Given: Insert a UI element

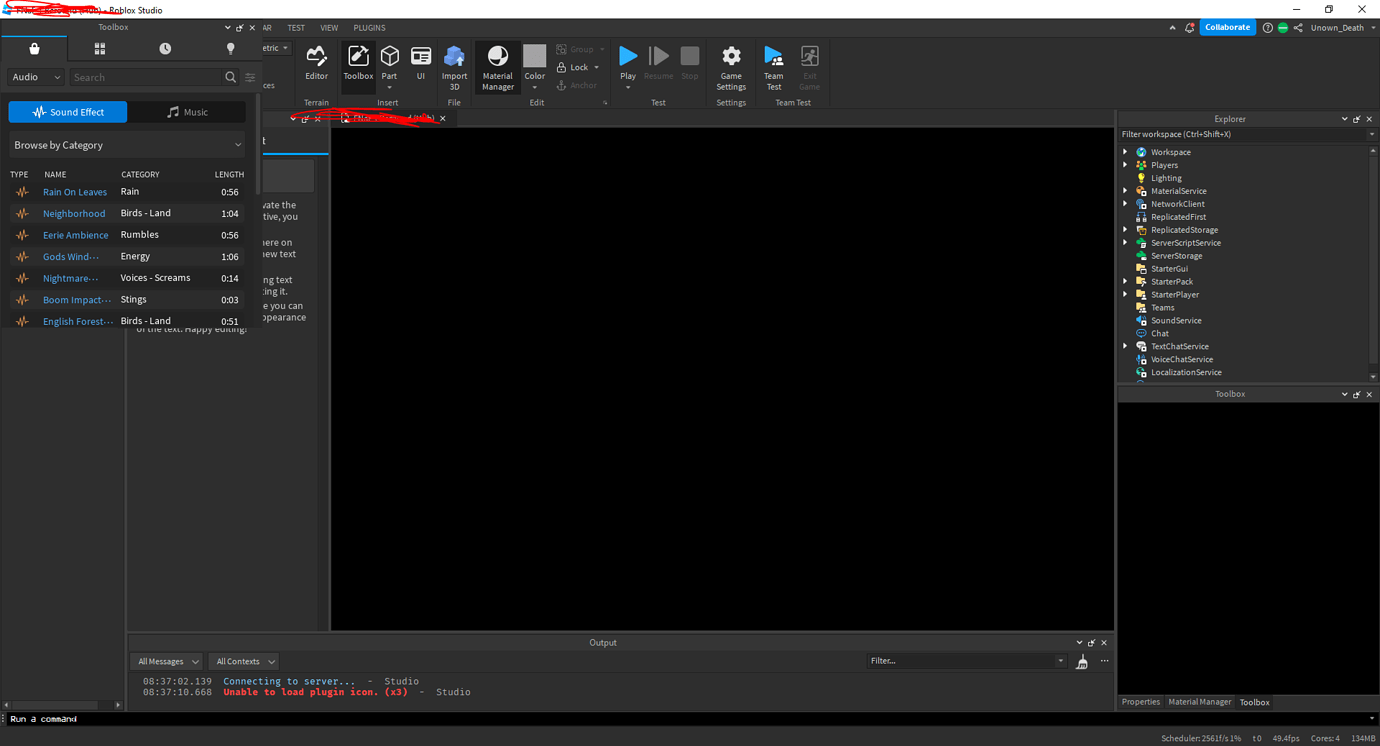Looking at the screenshot, I should point(421,63).
